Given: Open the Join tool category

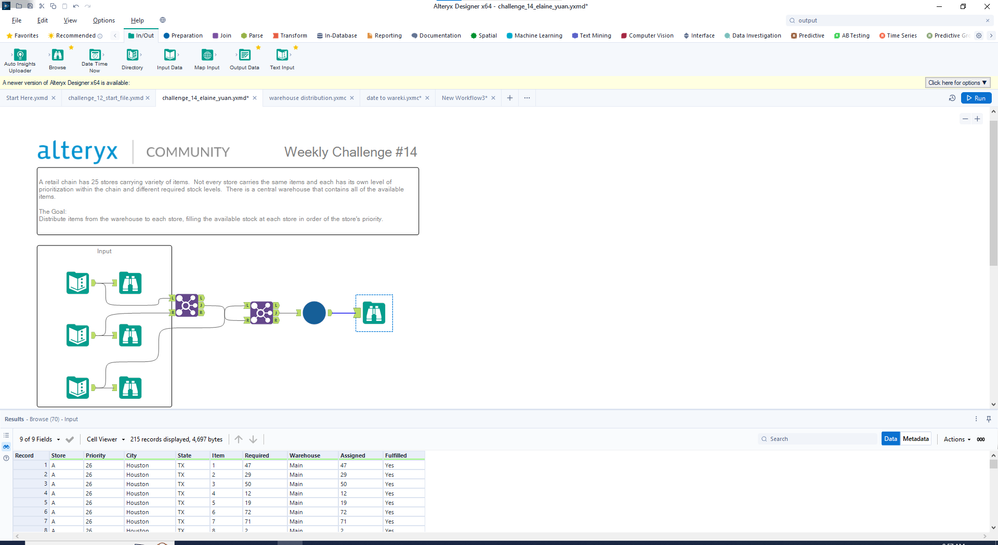Looking at the screenshot, I should [x=222, y=36].
